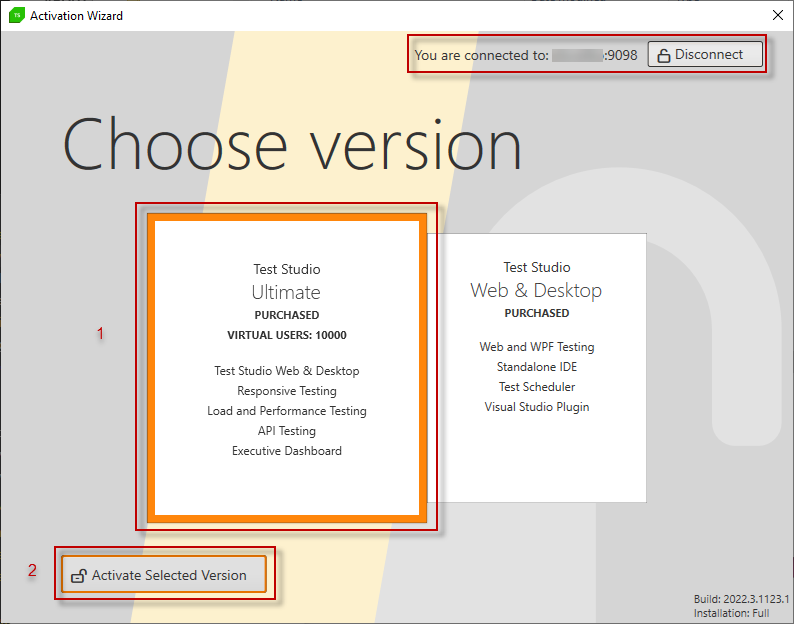
Task: Close the Activation Wizard window
Action: point(778,15)
